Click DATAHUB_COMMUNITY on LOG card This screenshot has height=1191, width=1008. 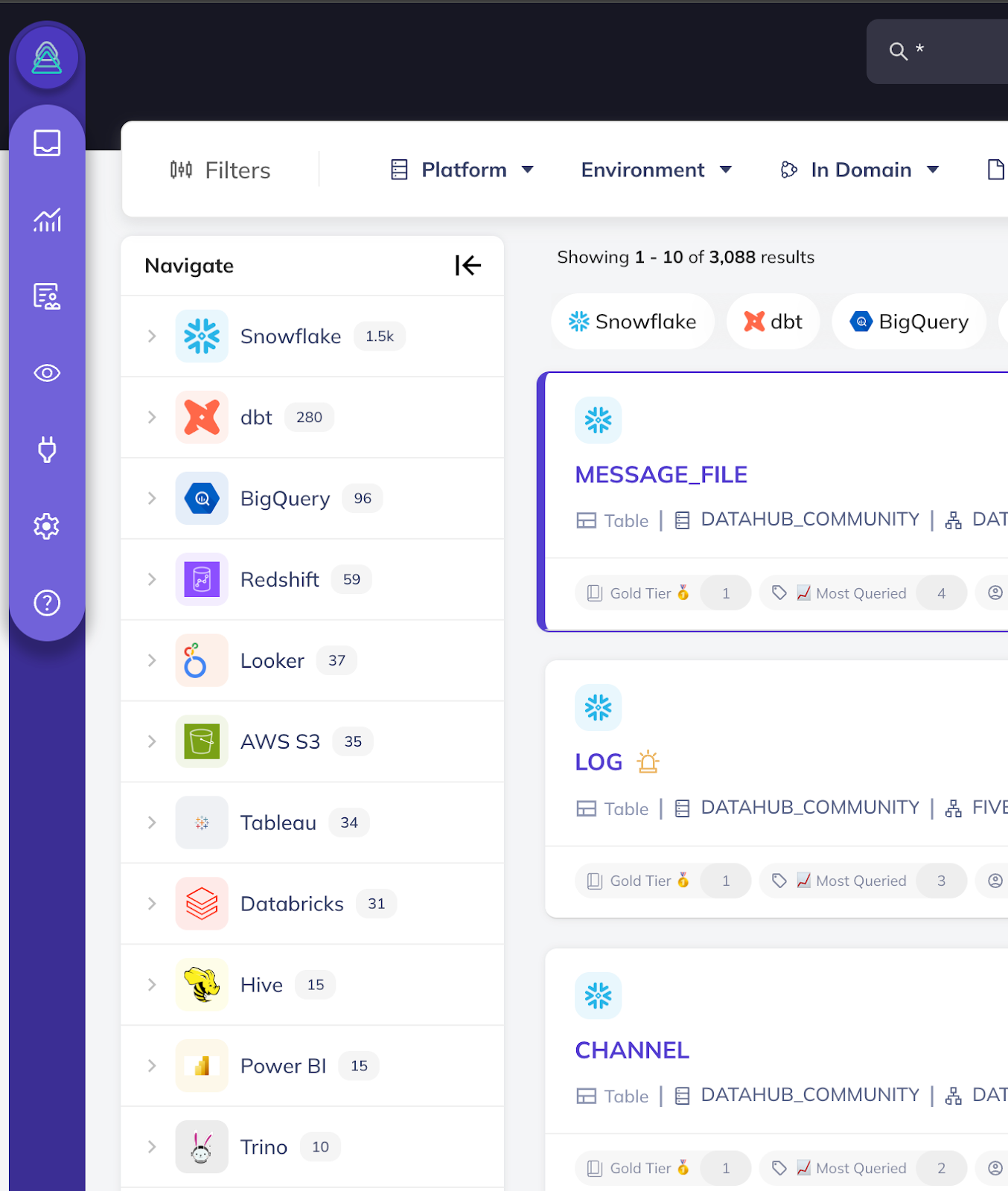[810, 807]
